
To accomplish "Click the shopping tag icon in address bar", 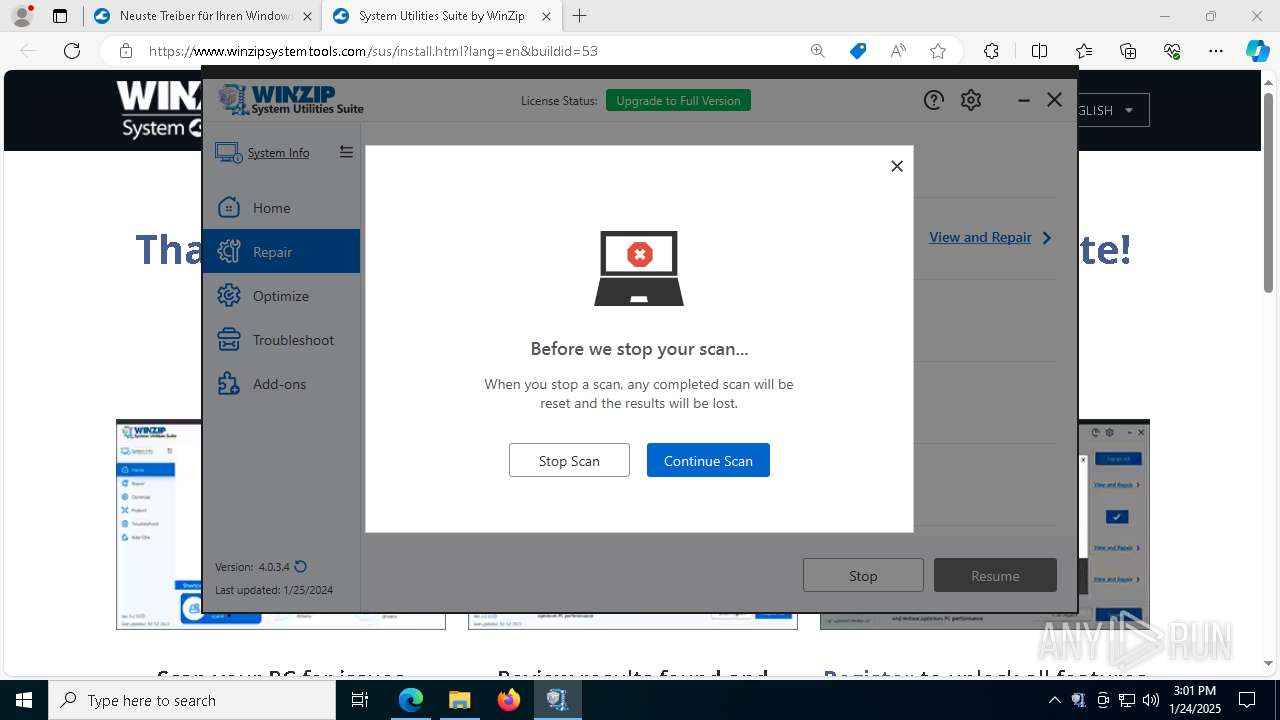I will [858, 51].
